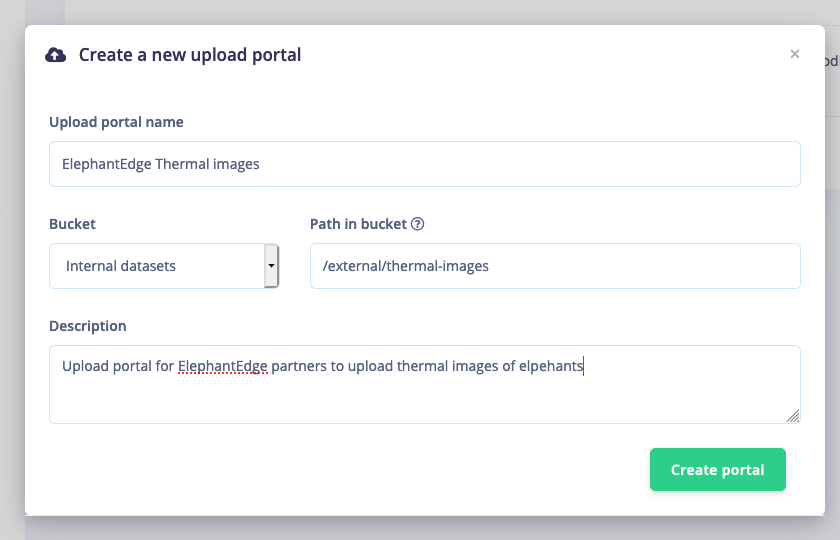Click the underlined ElephantEdge word in description
This screenshot has height=540, width=840.
(x=222, y=366)
